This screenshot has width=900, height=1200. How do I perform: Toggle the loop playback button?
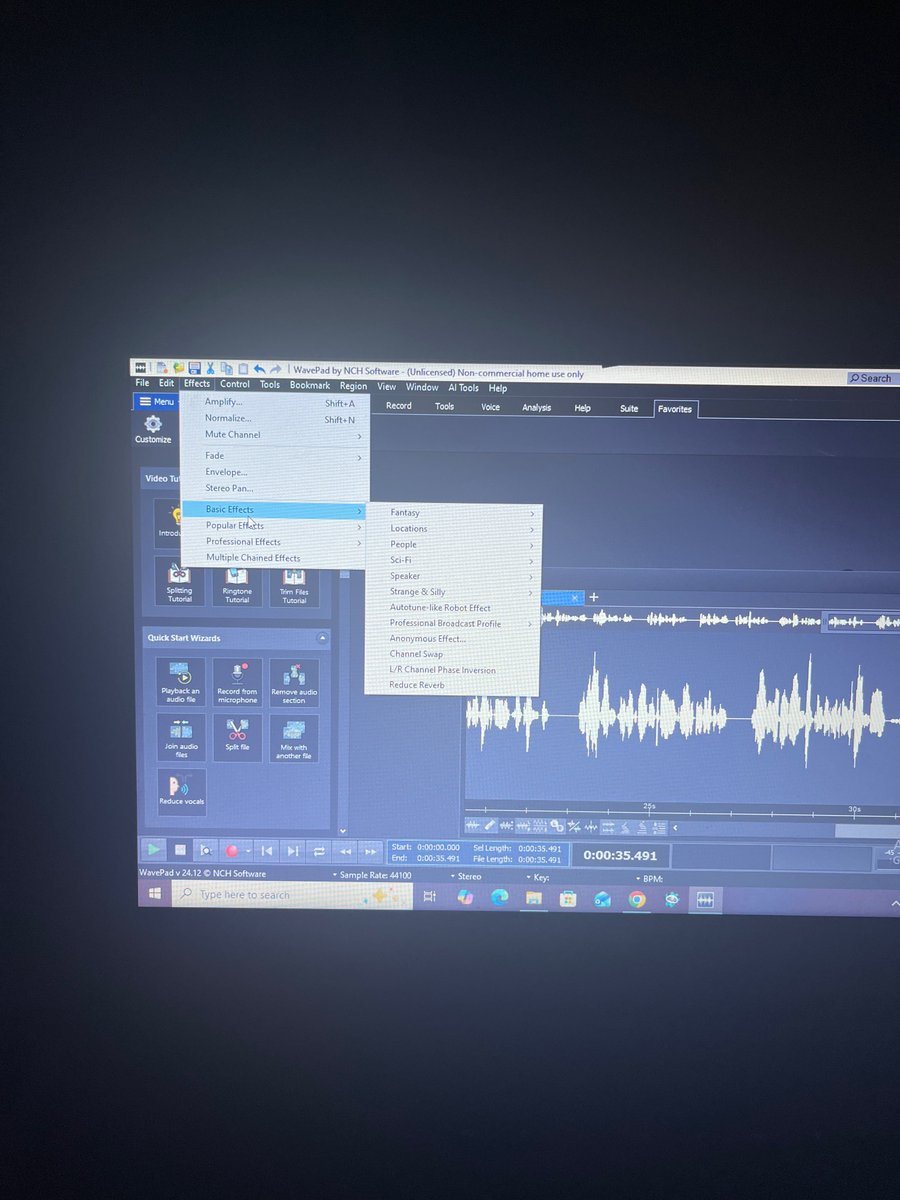(x=319, y=852)
